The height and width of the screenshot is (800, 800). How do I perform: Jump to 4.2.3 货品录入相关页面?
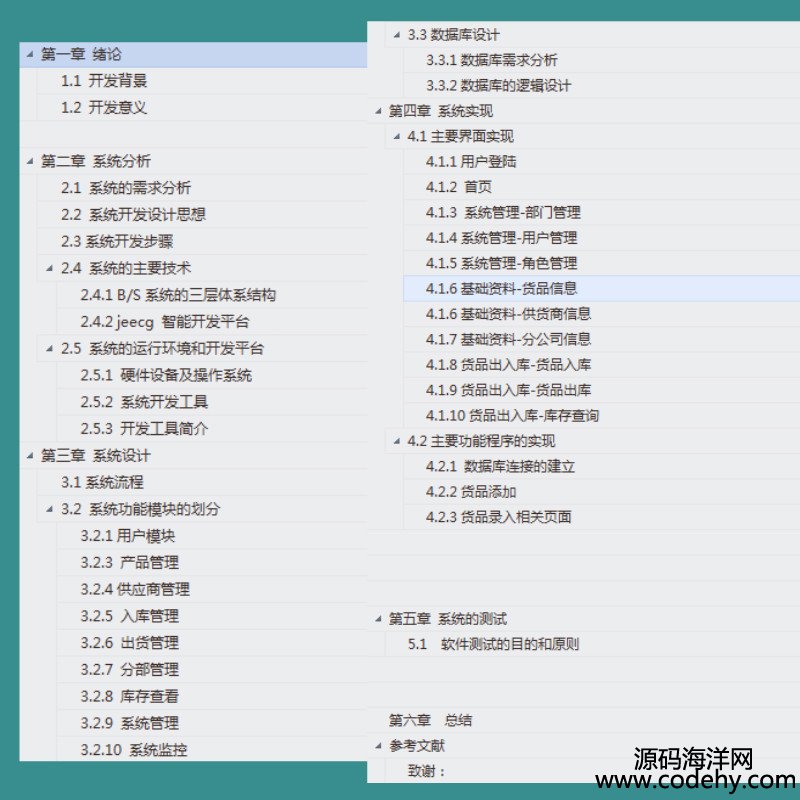click(x=498, y=517)
